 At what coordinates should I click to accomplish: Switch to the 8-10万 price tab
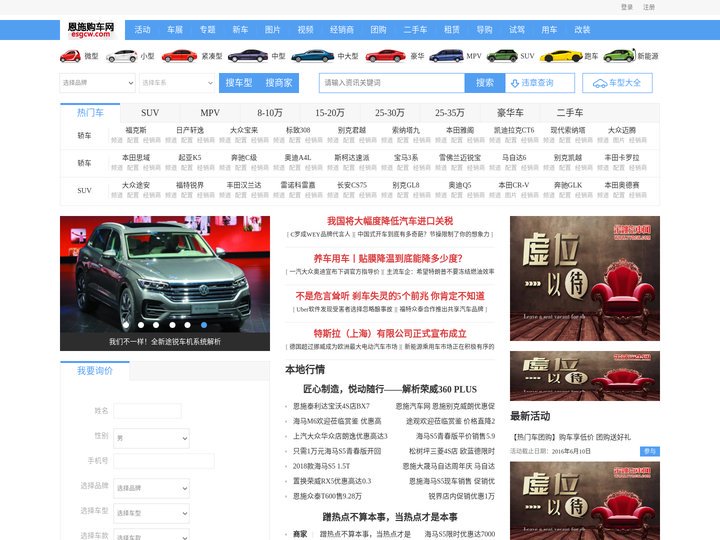270,113
